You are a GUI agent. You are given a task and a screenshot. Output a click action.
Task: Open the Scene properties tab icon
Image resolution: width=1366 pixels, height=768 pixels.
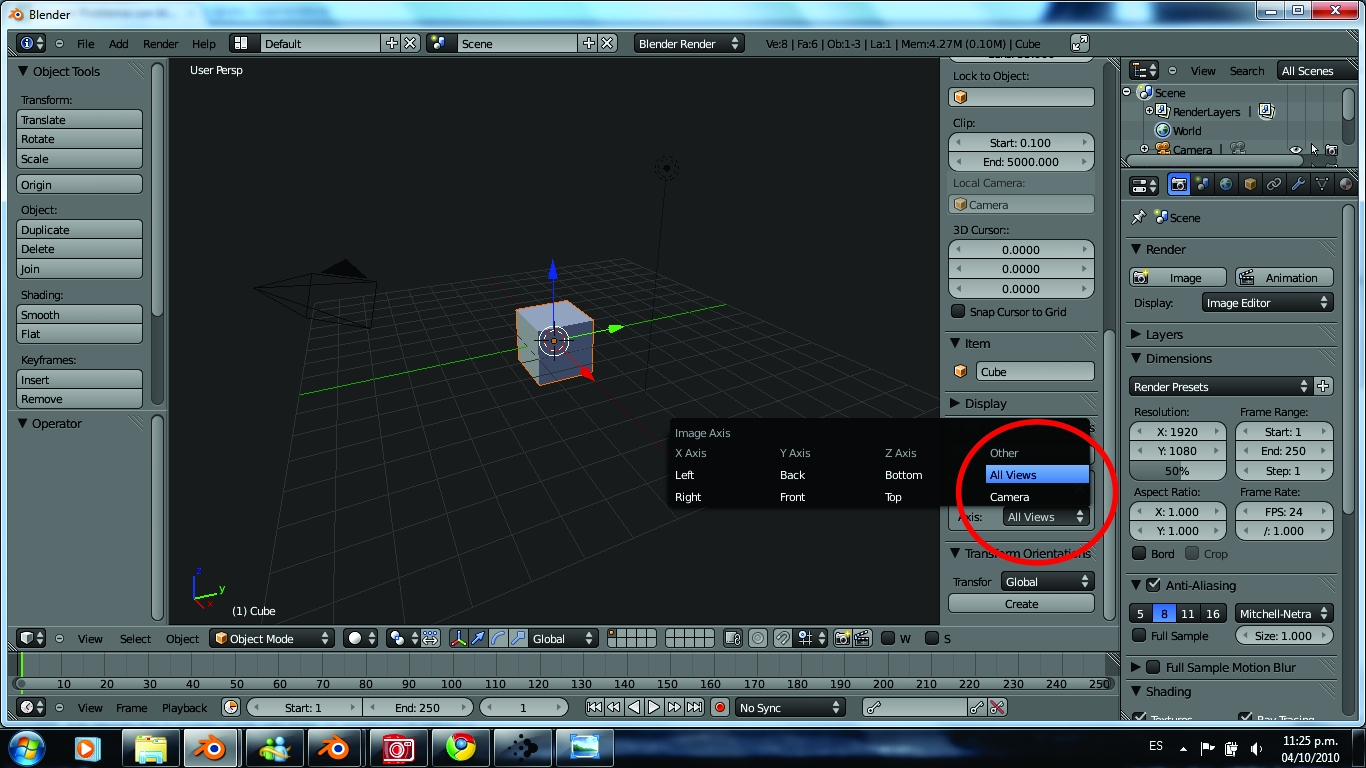[x=1202, y=185]
